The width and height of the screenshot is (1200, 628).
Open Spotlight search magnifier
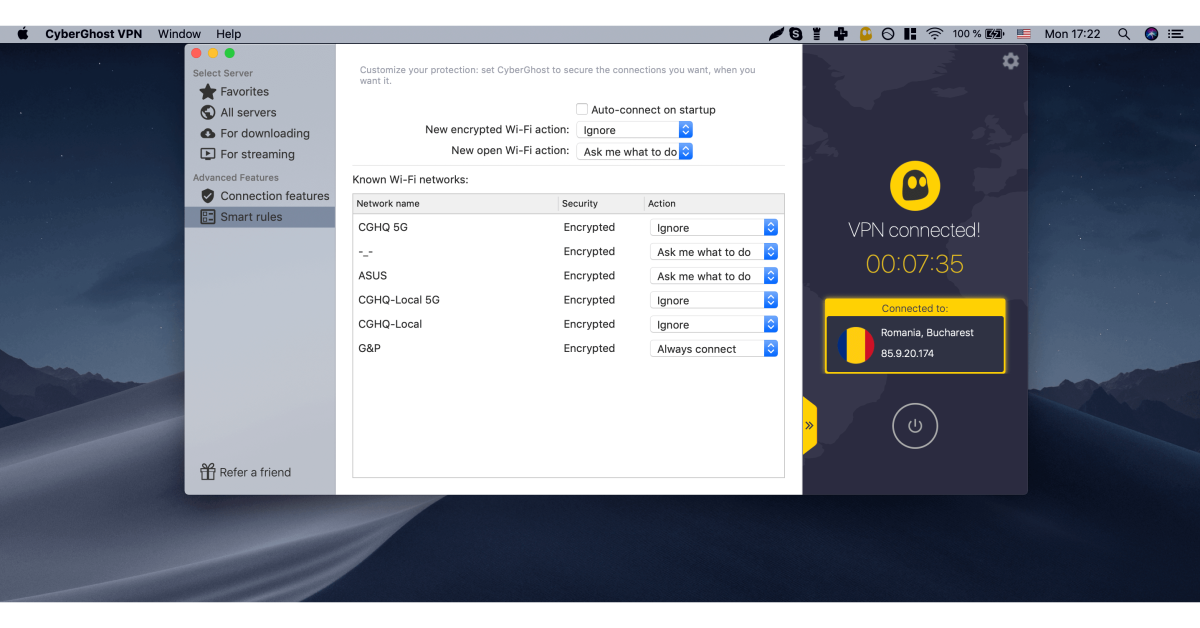pyautogui.click(x=1124, y=34)
